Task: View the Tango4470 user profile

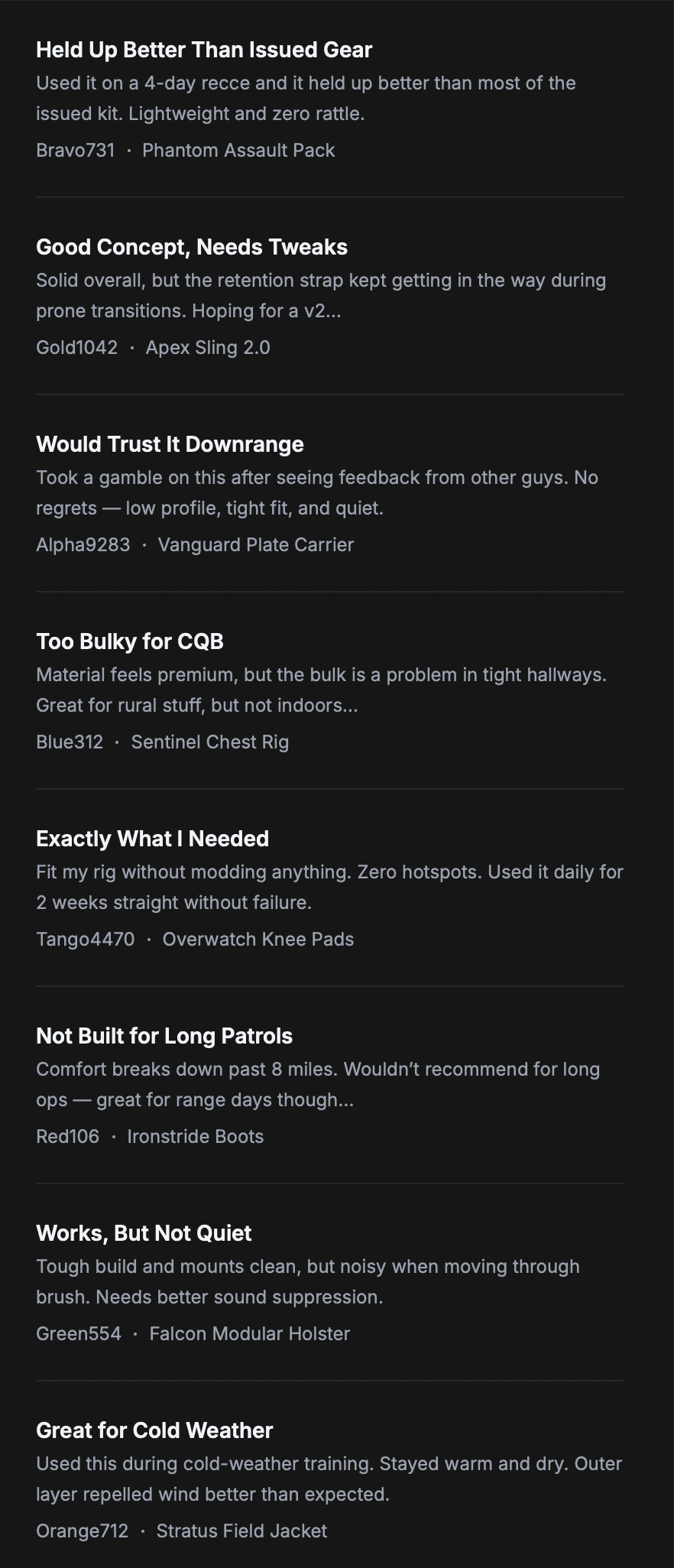Action: point(85,939)
